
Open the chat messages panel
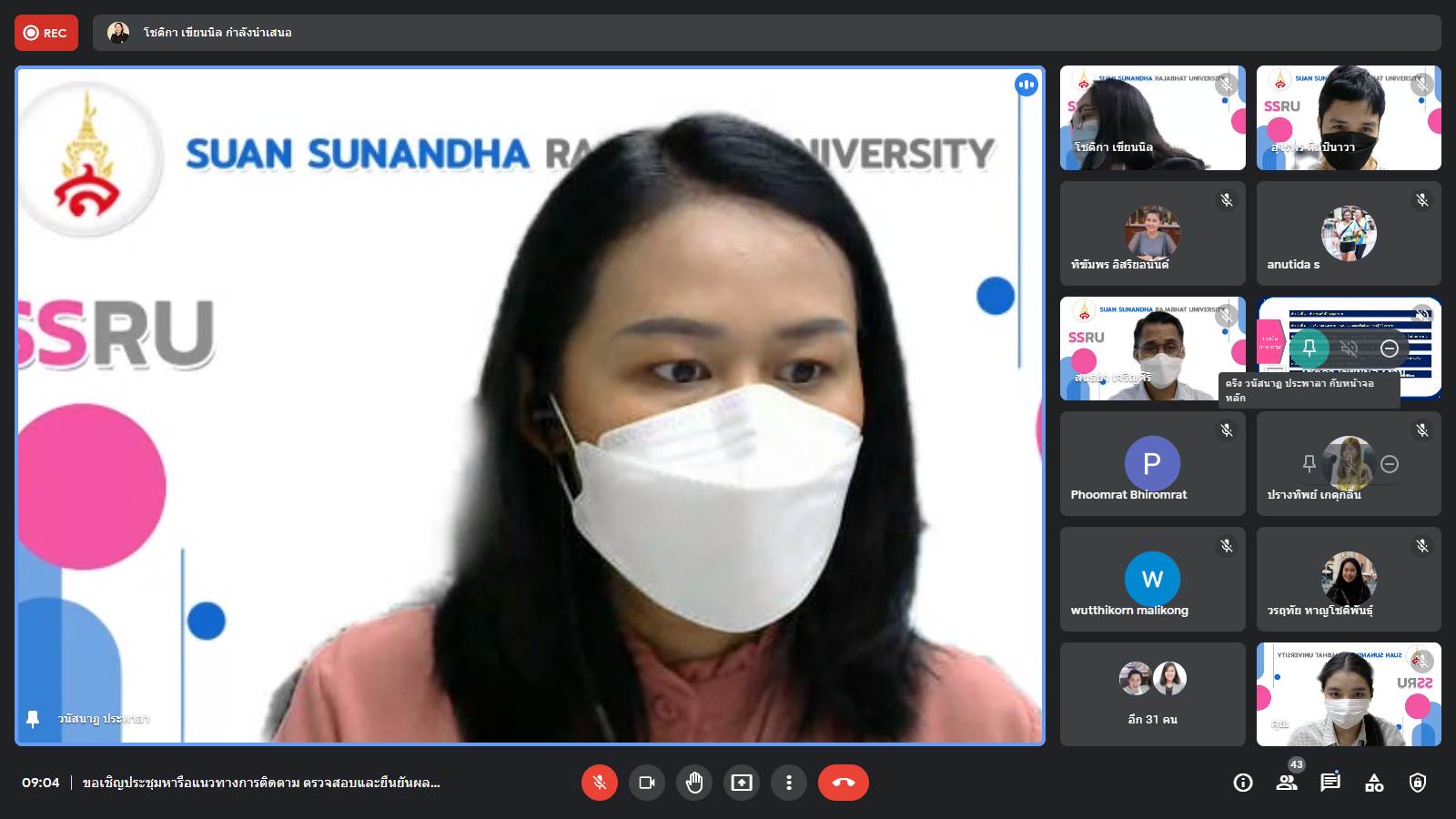pos(1330,783)
